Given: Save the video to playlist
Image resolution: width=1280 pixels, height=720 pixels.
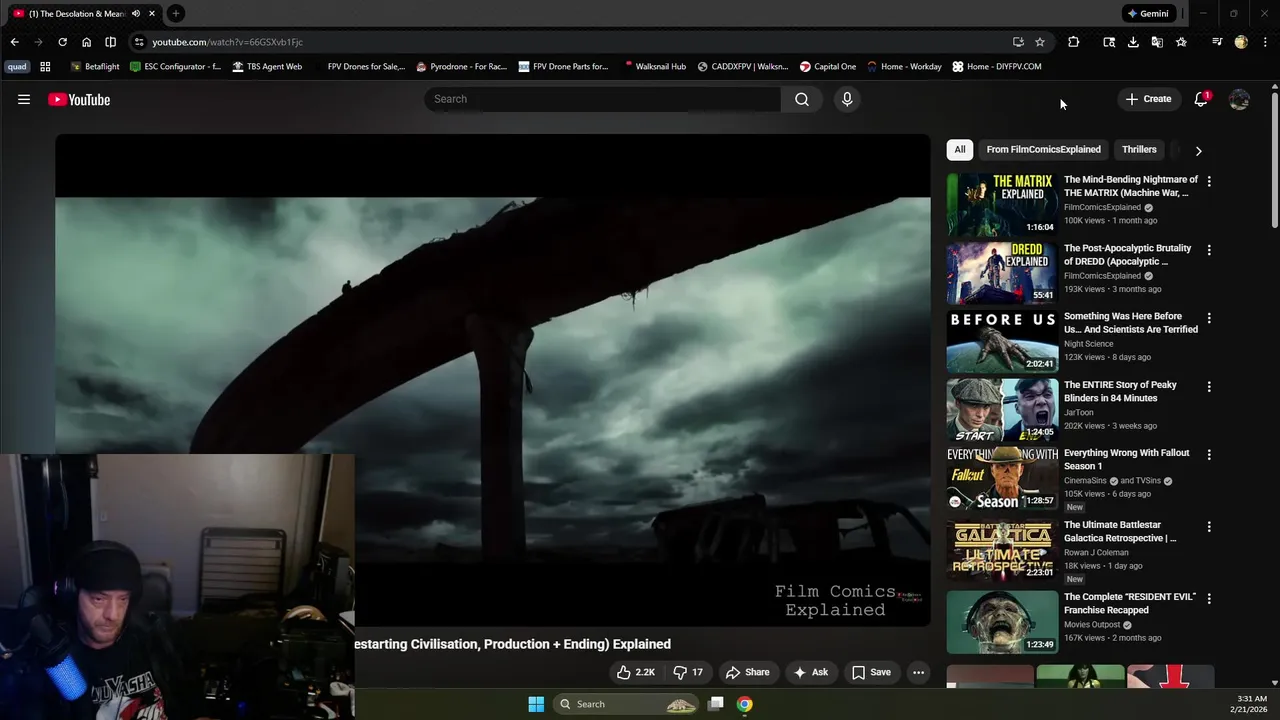Looking at the screenshot, I should [871, 672].
